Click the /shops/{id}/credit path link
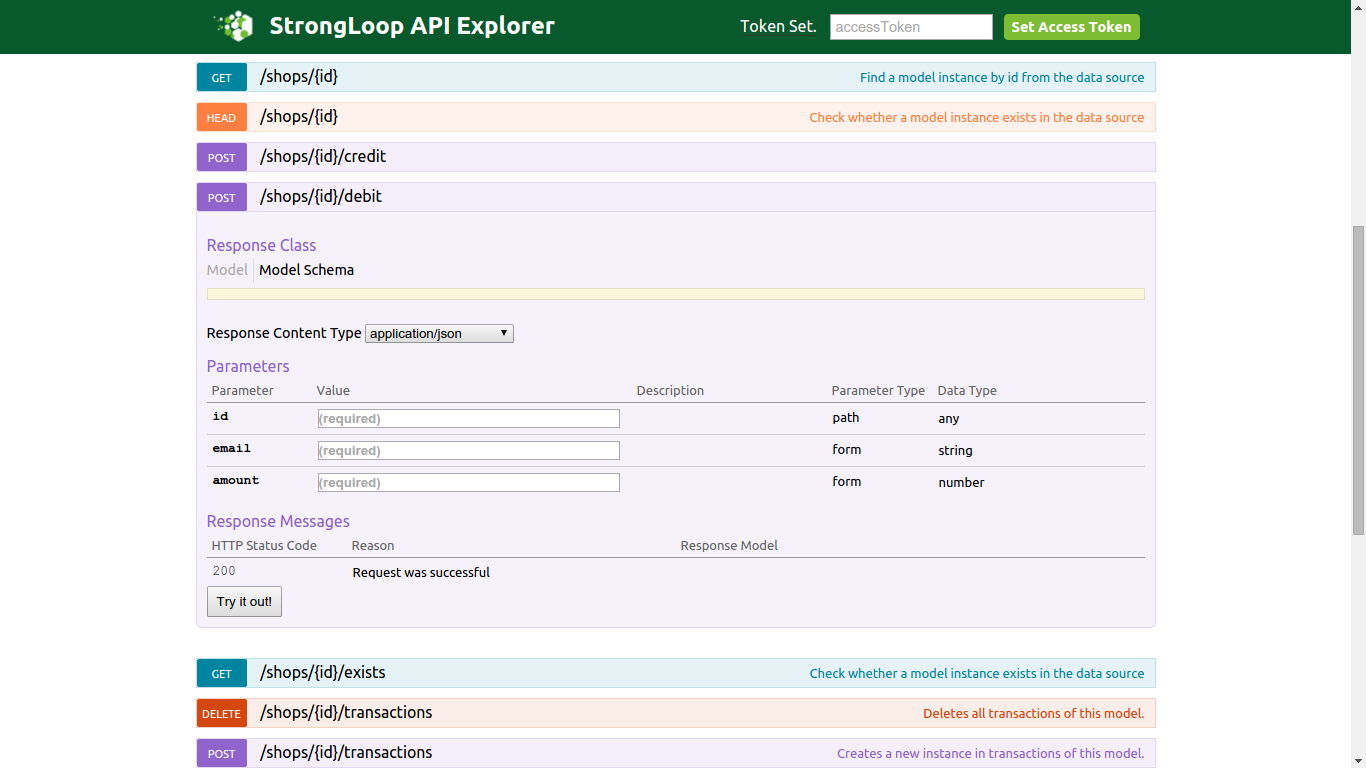 click(323, 157)
